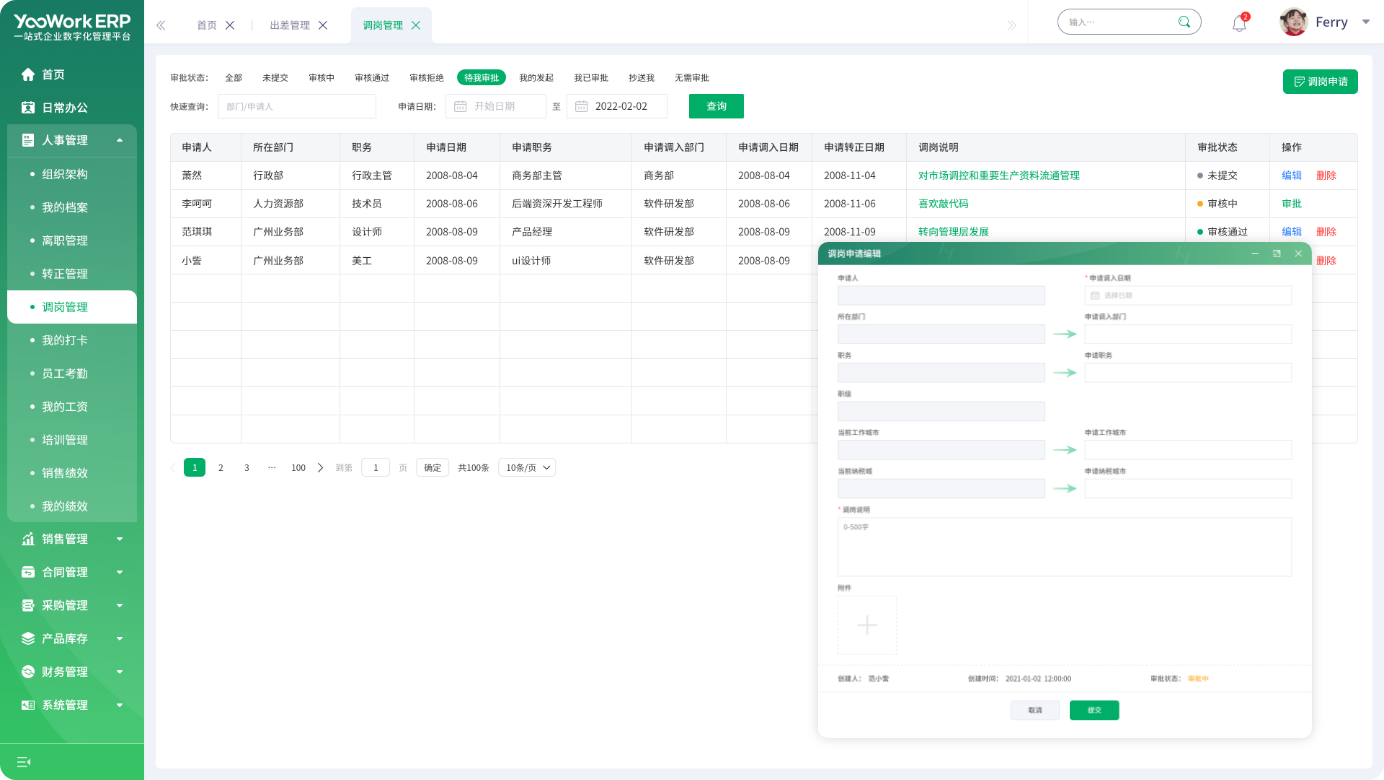Select the 待我审批 status filter
This screenshot has width=1384, height=780.
(481, 77)
